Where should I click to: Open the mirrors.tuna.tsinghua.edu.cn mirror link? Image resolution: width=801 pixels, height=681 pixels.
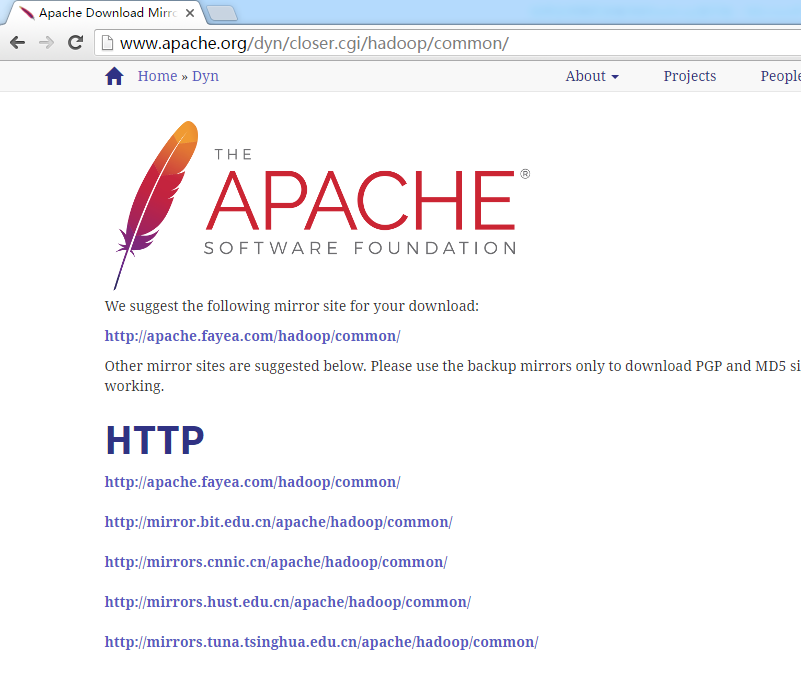[x=321, y=642]
